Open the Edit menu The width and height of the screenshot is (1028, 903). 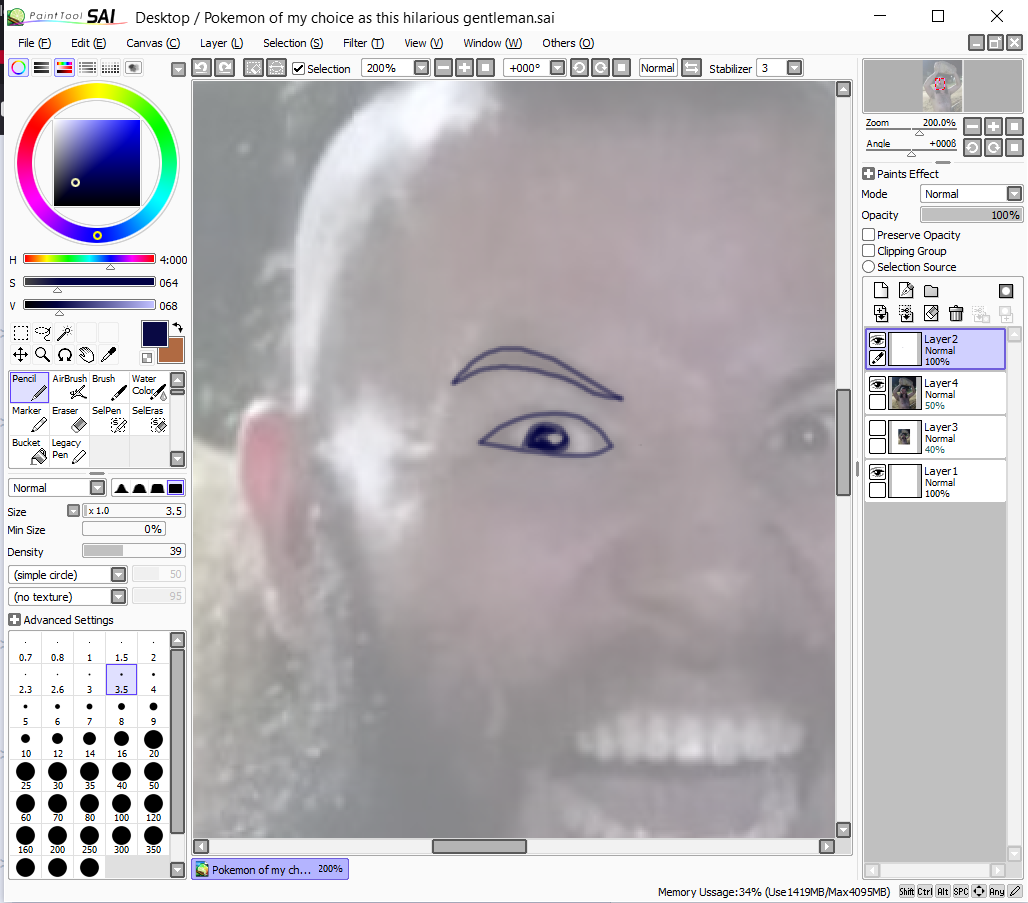(x=89, y=43)
